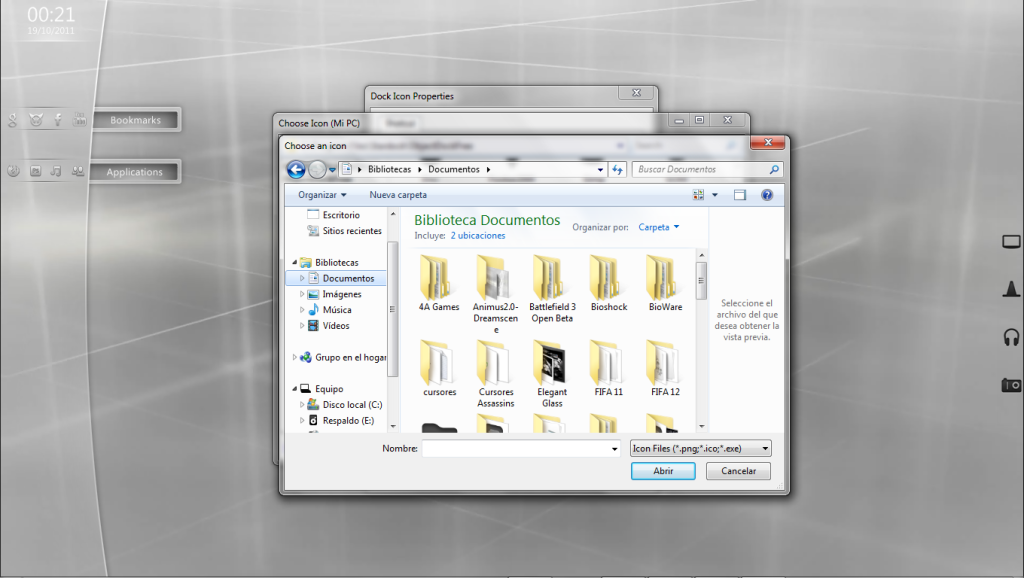Screen dimensions: 1024x578
Task: Open the Animus2.0-Dreamscene folder
Action: point(496,295)
